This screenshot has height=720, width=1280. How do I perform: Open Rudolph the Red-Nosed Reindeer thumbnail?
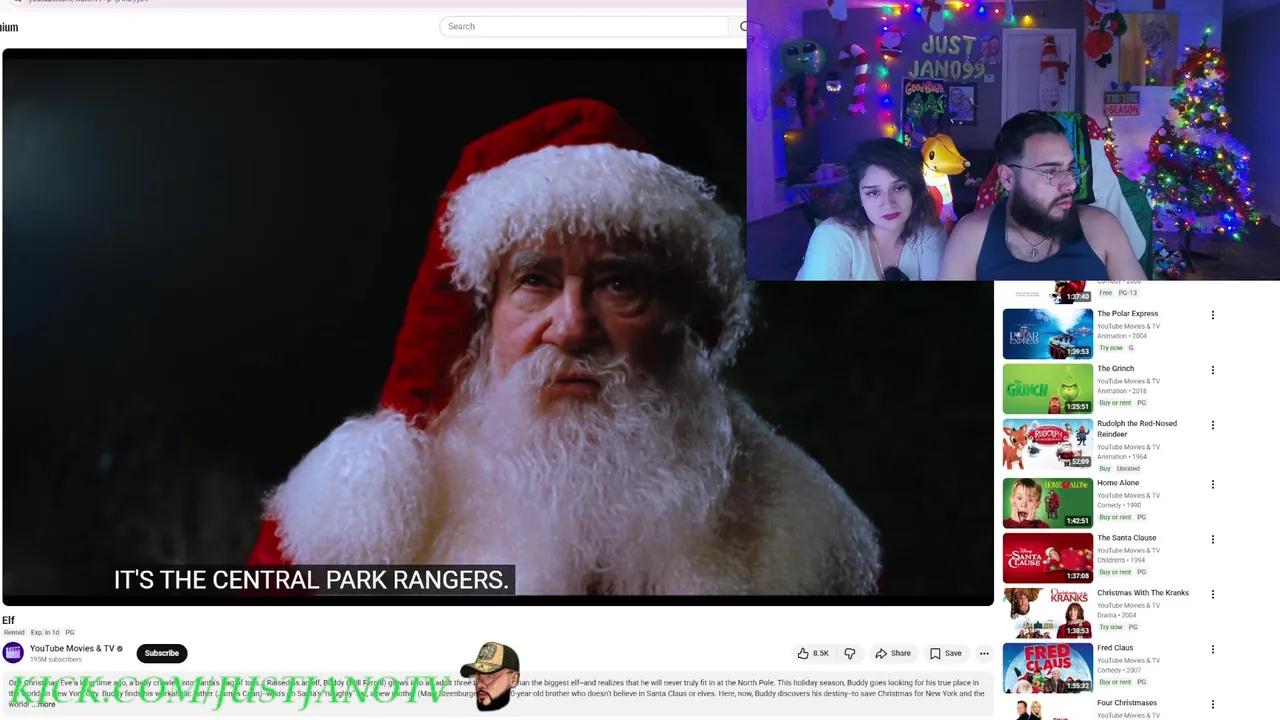pyautogui.click(x=1048, y=443)
